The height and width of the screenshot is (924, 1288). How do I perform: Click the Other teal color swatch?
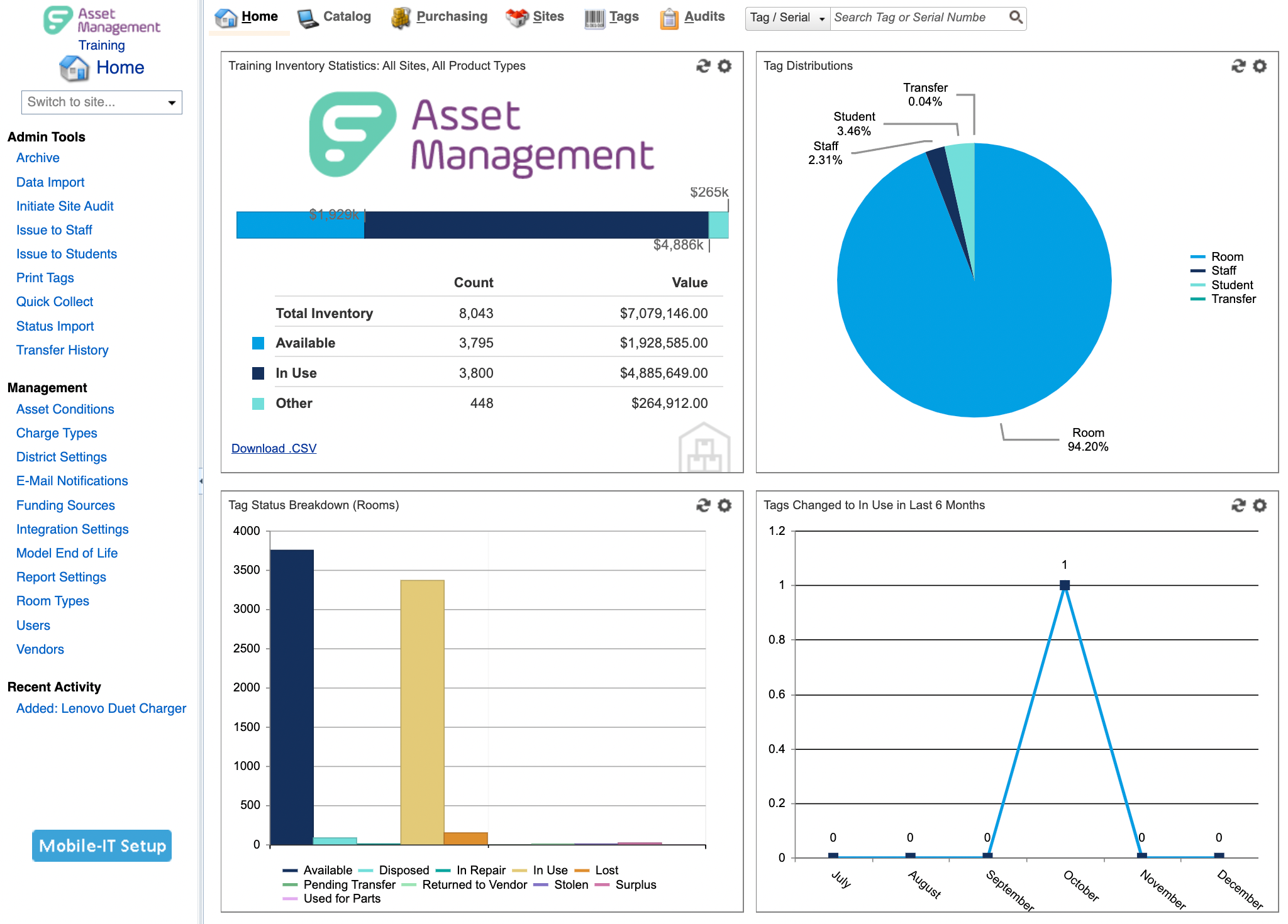click(x=258, y=404)
